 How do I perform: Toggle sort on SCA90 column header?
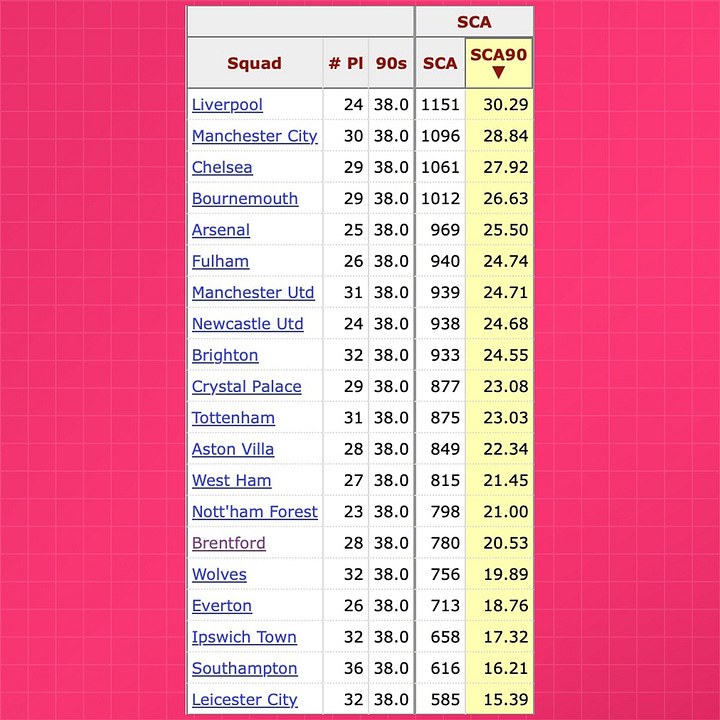(499, 63)
